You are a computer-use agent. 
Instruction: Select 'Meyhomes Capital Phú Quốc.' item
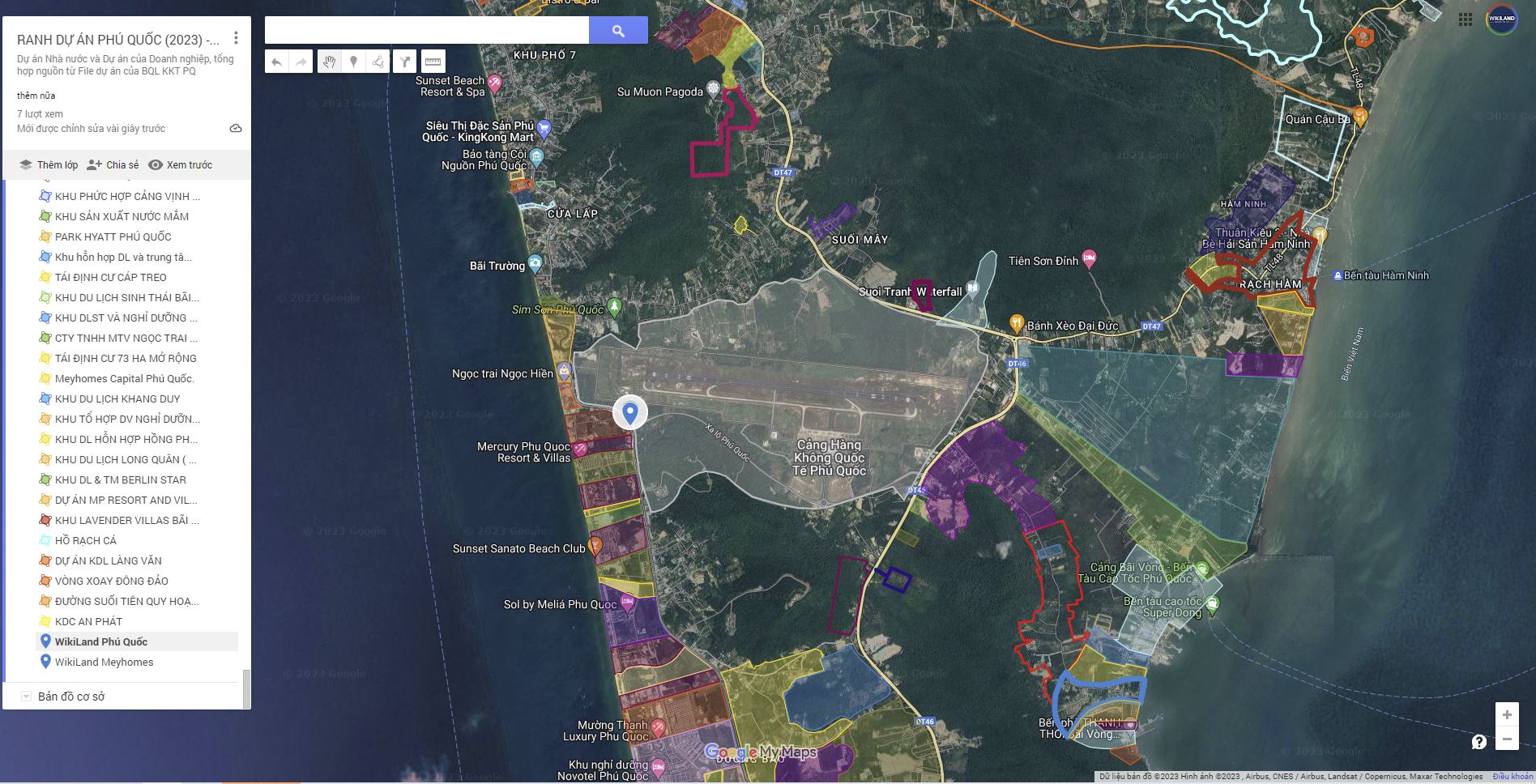125,378
